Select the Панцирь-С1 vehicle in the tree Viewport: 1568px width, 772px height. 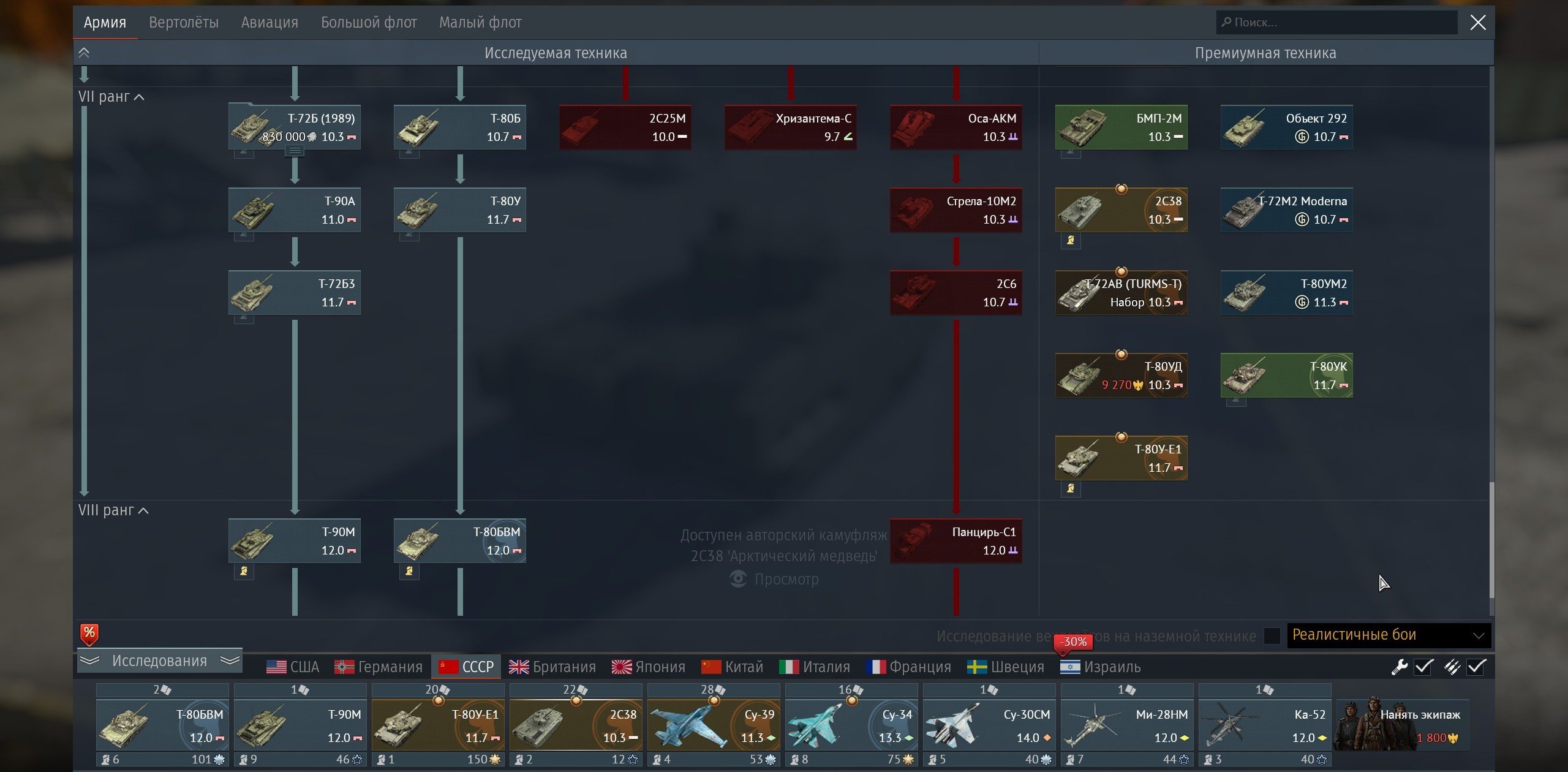click(x=956, y=541)
